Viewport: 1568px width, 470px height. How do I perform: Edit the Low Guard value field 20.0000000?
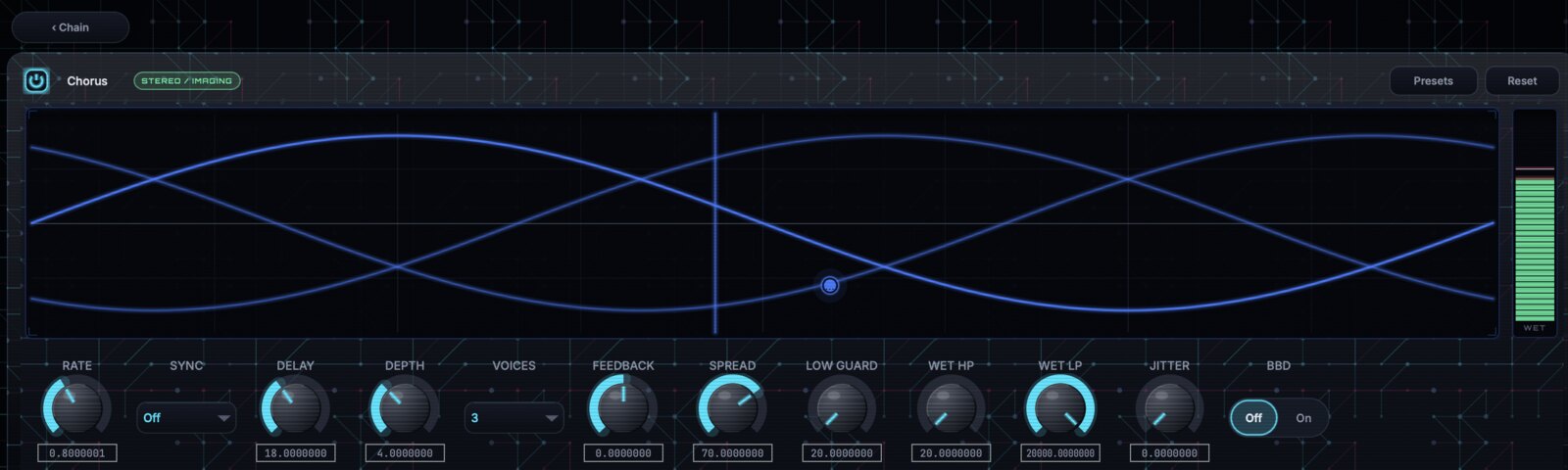[842, 453]
